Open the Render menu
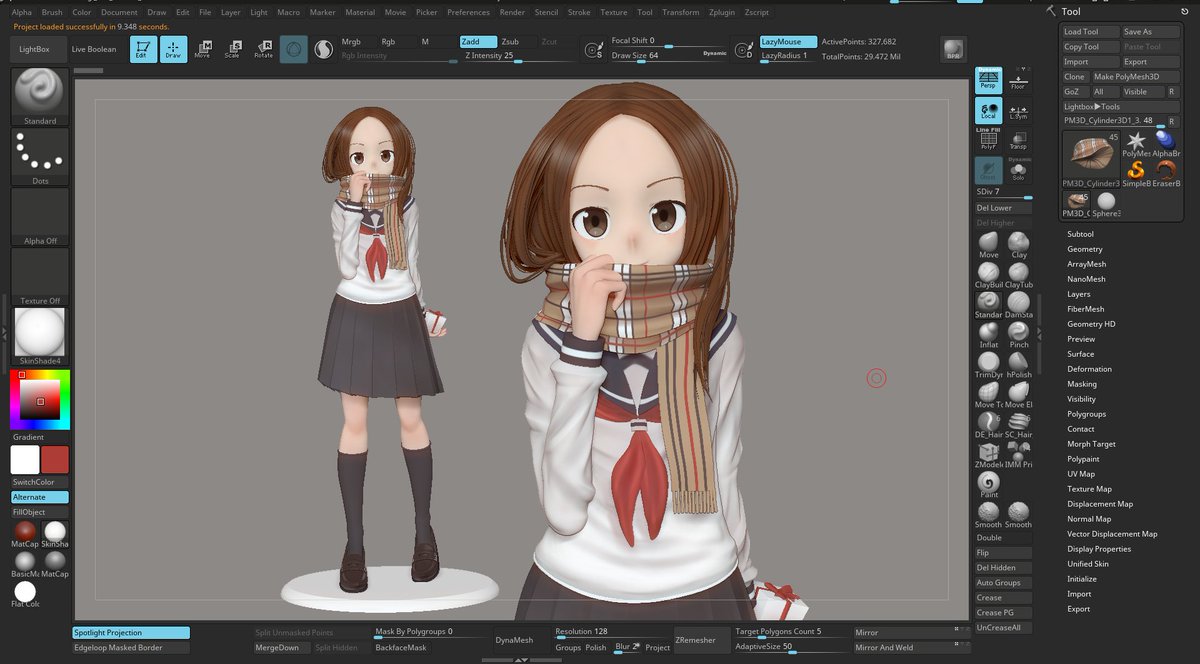The width and height of the screenshot is (1200, 664). pyautogui.click(x=512, y=12)
